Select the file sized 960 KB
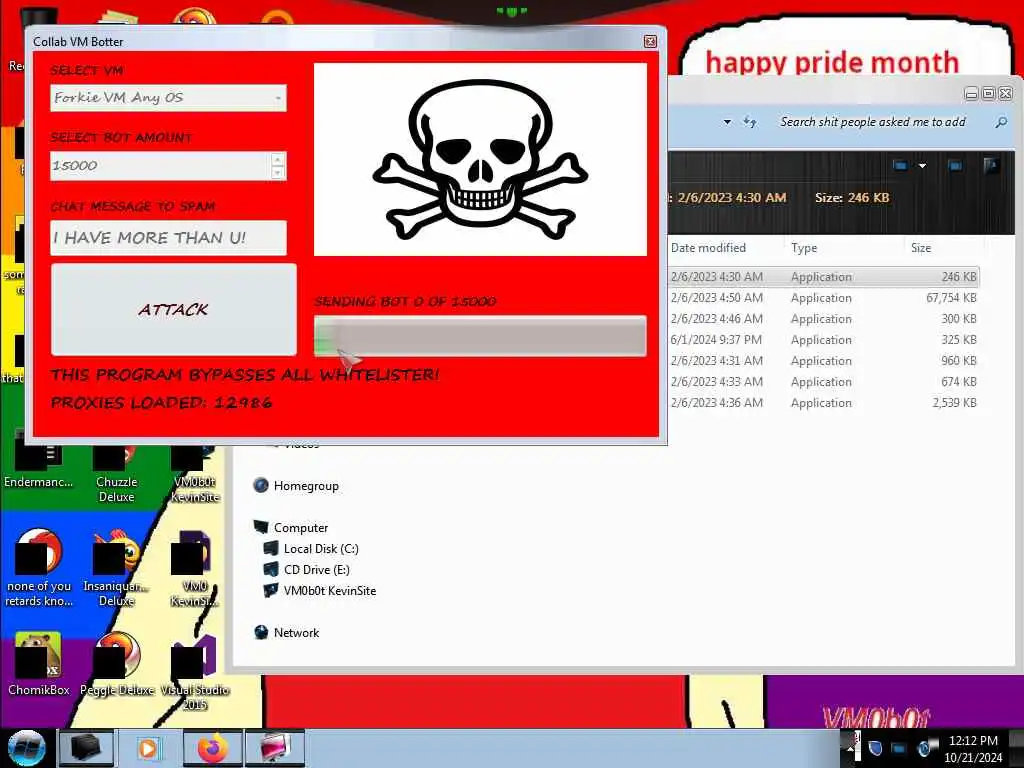This screenshot has height=768, width=1024. 824,360
